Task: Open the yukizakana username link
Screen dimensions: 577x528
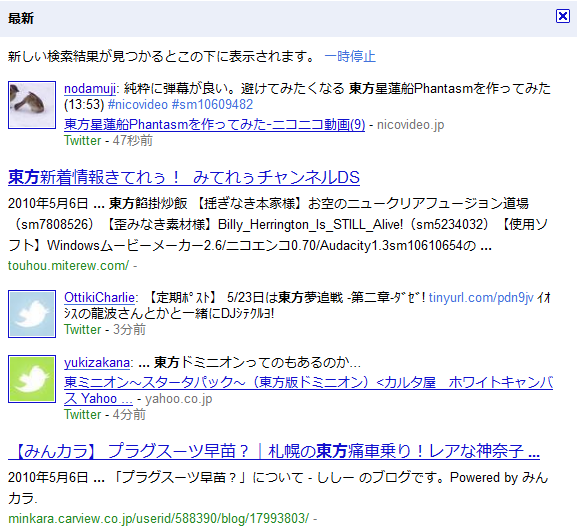Action: pyautogui.click(x=97, y=363)
